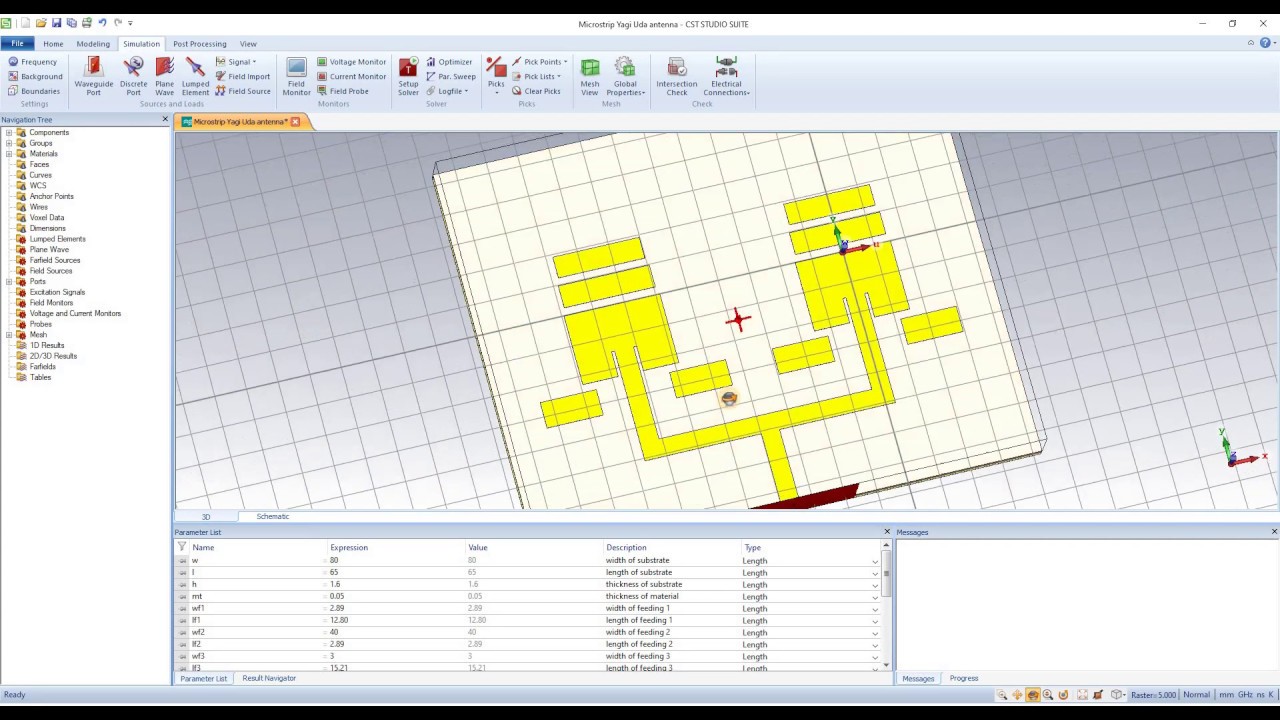Add a Voltage Monitor
Viewport: 1280px width, 720px height.
(x=351, y=62)
